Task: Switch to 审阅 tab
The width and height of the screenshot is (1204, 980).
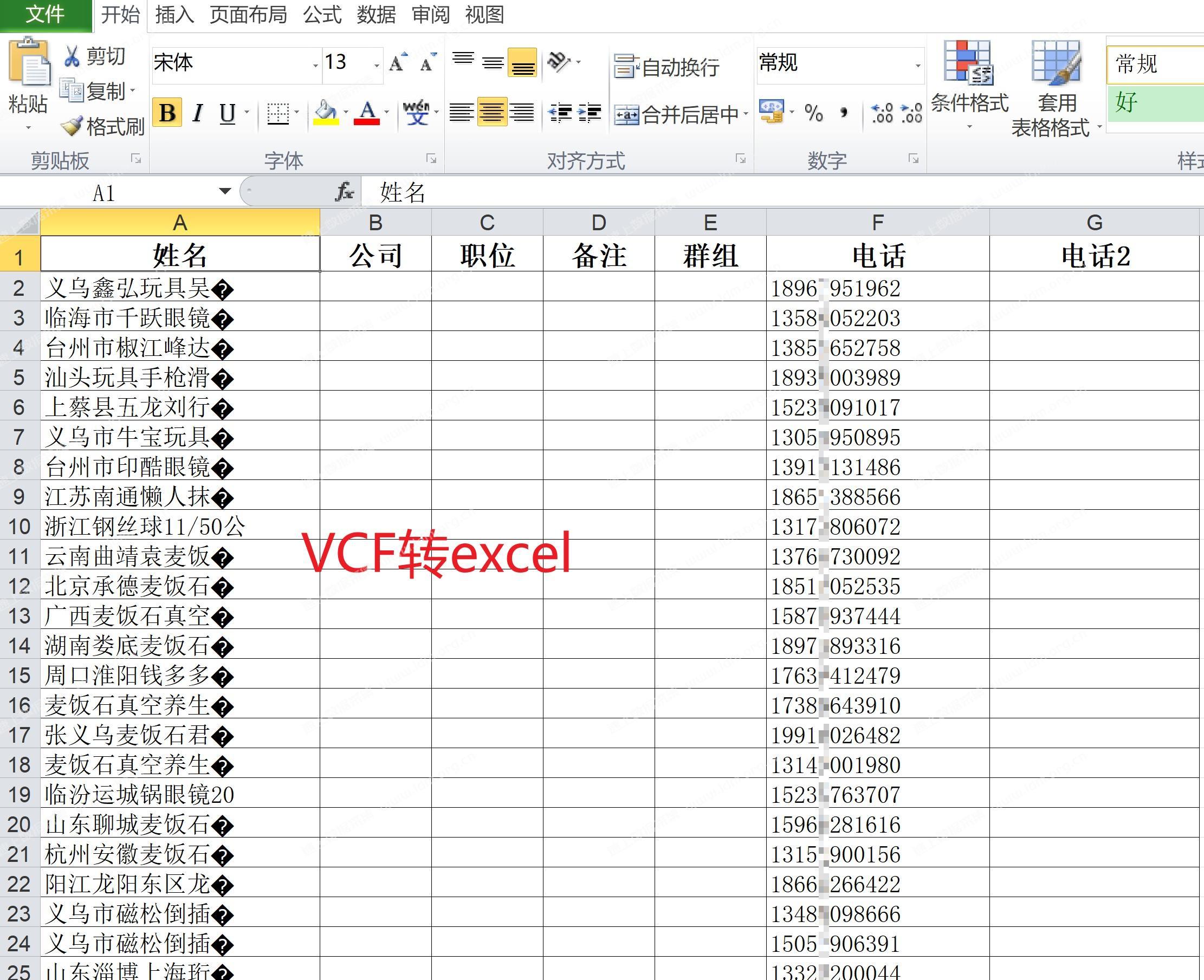Action: click(430, 15)
